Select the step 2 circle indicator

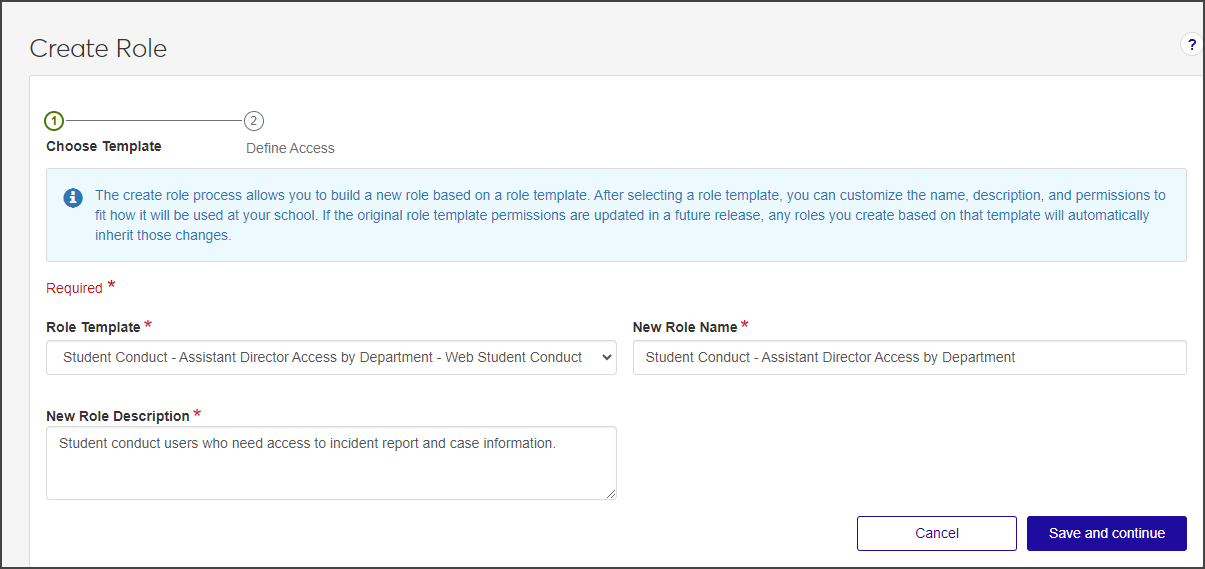(254, 121)
